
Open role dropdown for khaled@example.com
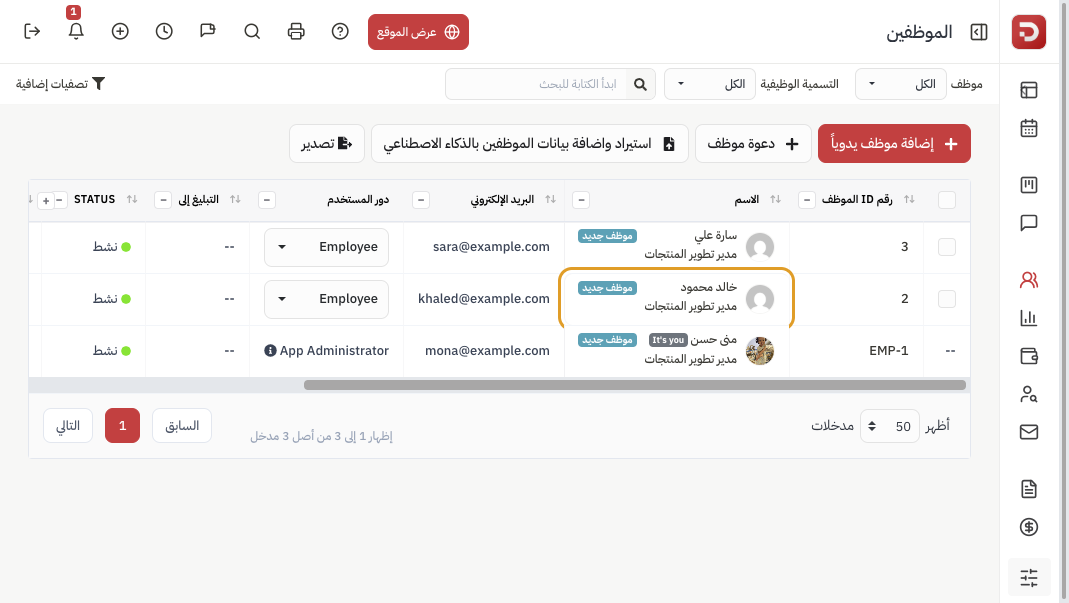tap(327, 299)
